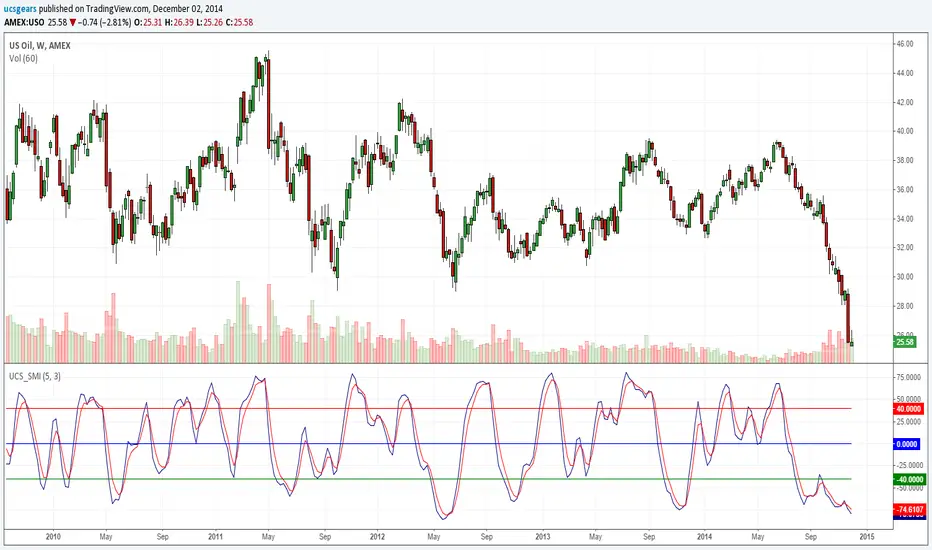Click the O:25.31 open value
This screenshot has width=932, height=550.
point(148,23)
